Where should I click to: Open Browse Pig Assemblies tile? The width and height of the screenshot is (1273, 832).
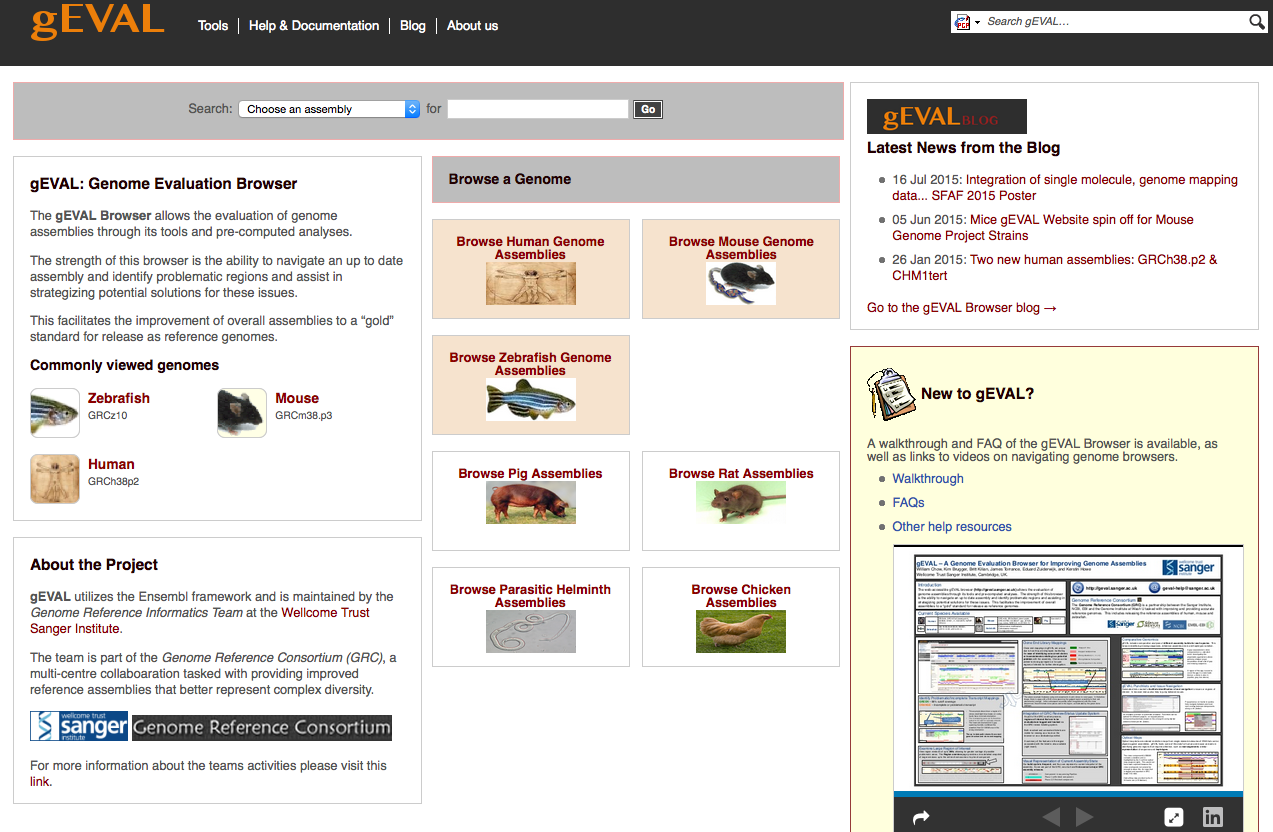(530, 499)
